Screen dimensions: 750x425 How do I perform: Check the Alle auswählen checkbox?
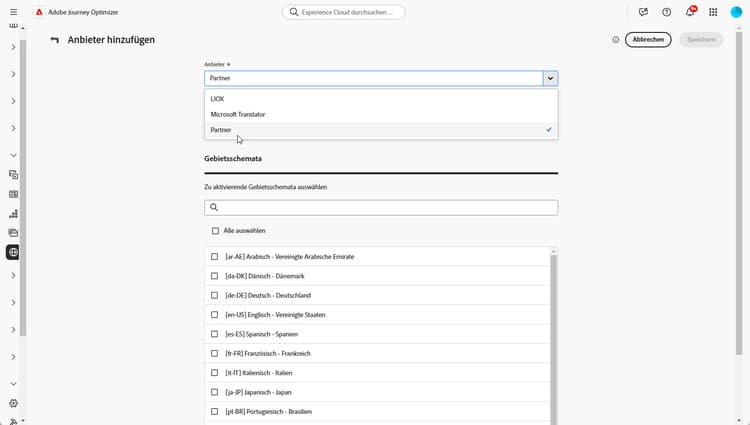tap(215, 231)
